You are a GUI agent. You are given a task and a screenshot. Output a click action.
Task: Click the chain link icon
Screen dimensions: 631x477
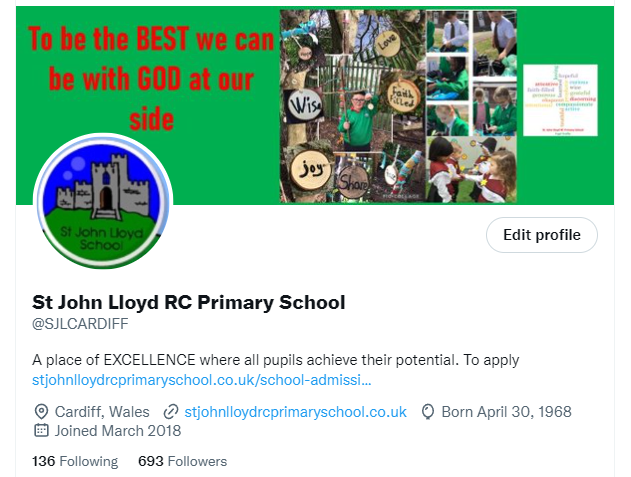(171, 412)
